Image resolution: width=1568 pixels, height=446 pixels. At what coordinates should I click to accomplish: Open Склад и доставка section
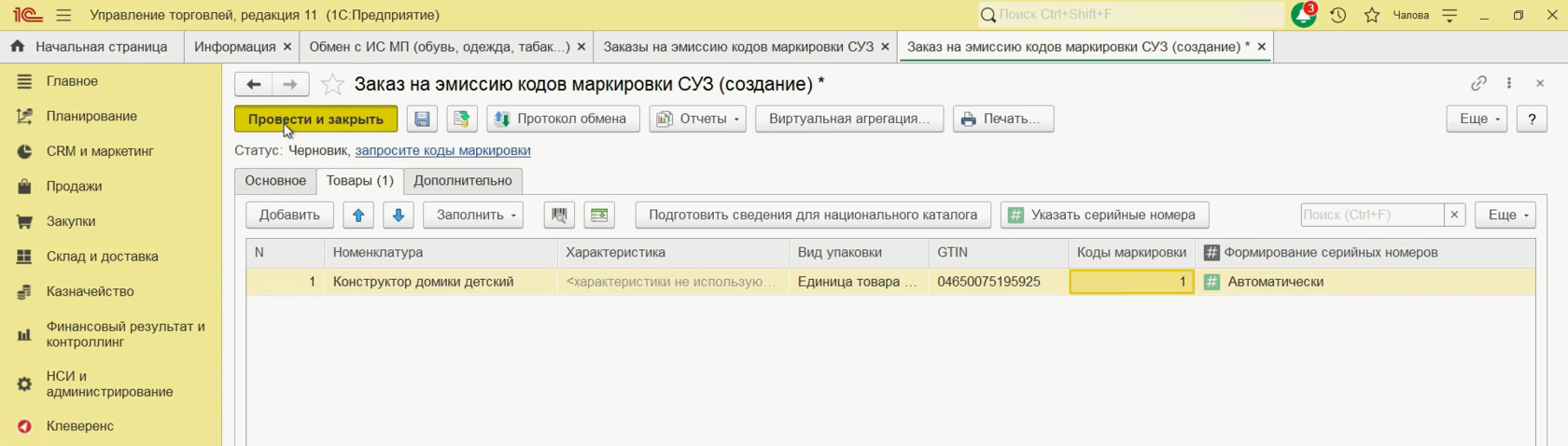(102, 257)
